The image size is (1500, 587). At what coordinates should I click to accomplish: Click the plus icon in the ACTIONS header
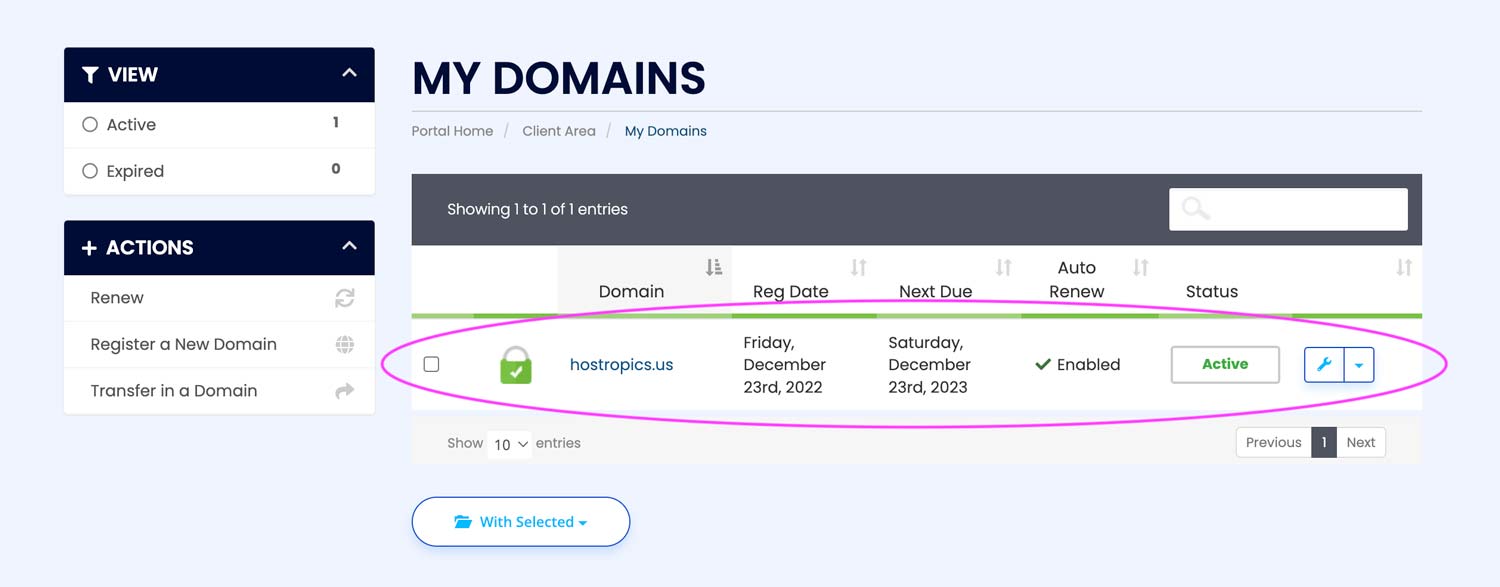[89, 247]
